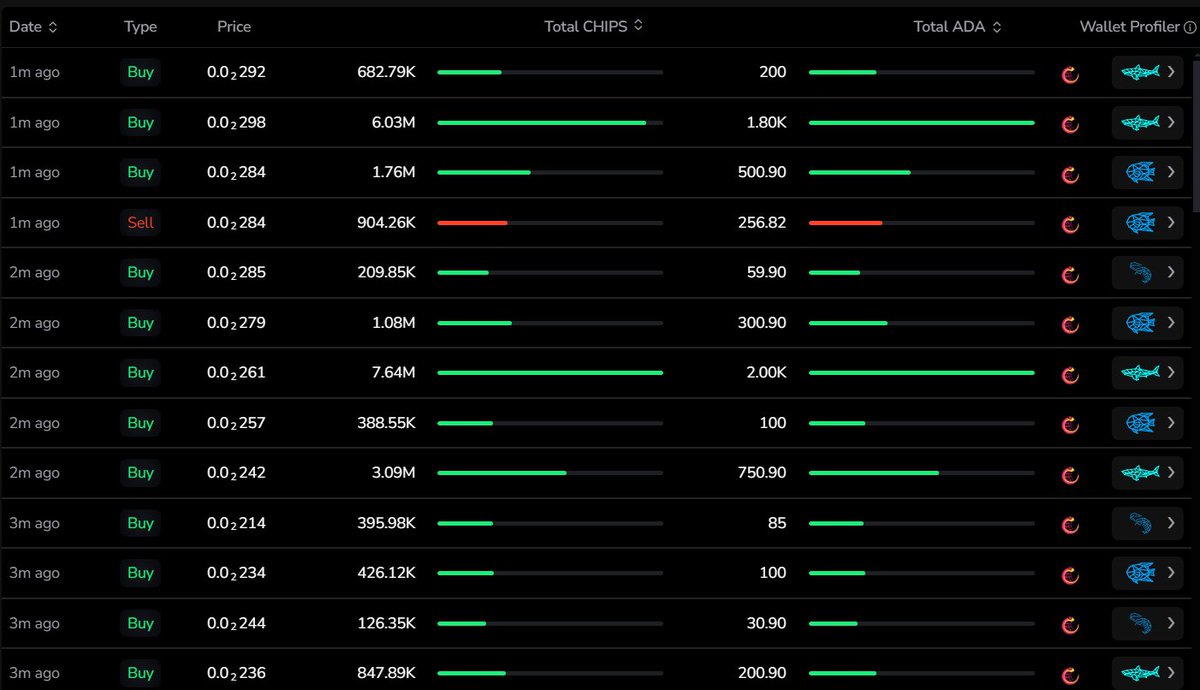Click the shark wallet icon in the 682.79K row
Screen dimensions: 1200x690
click(x=1140, y=72)
